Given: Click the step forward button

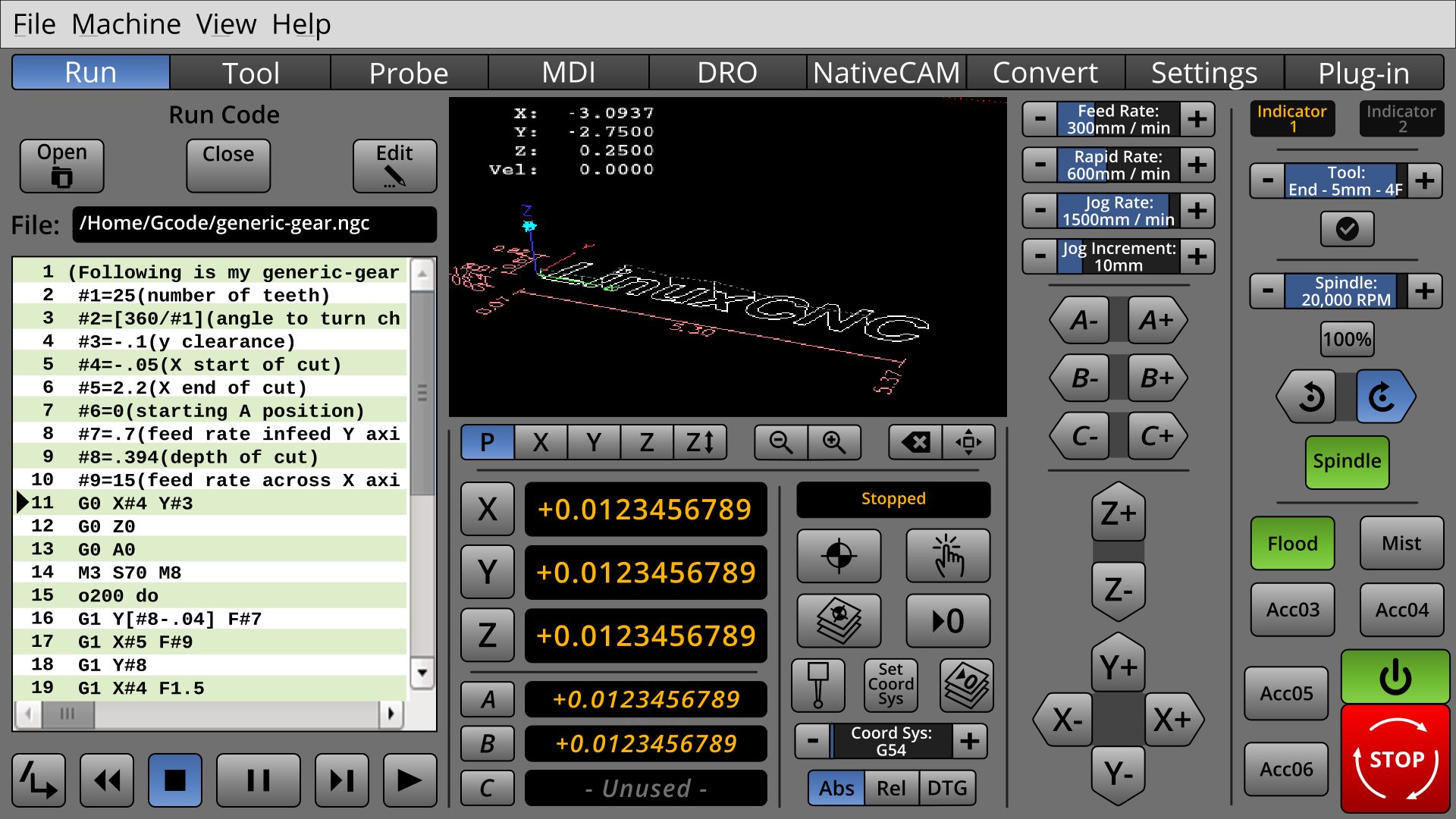Looking at the screenshot, I should 342,780.
